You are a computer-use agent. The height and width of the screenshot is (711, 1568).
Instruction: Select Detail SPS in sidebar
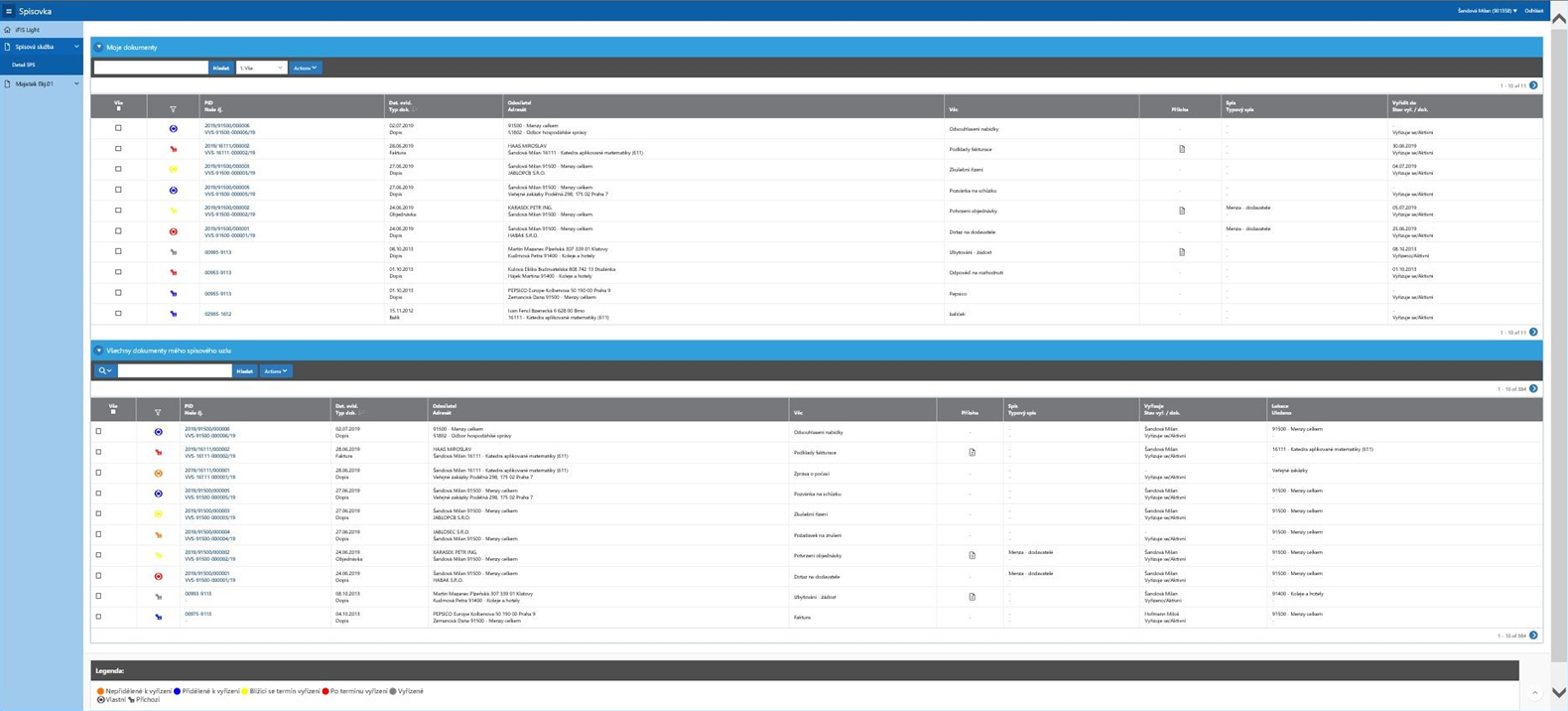[24, 65]
